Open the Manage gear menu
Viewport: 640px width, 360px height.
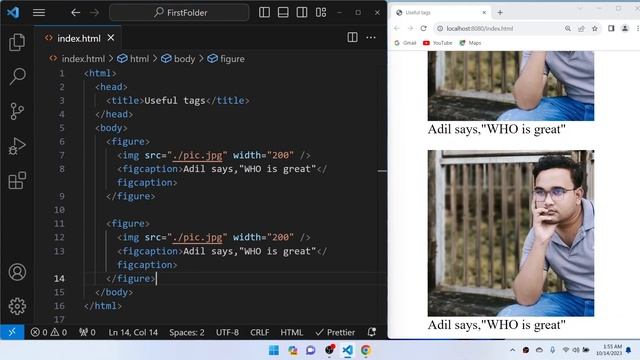pyautogui.click(x=17, y=306)
